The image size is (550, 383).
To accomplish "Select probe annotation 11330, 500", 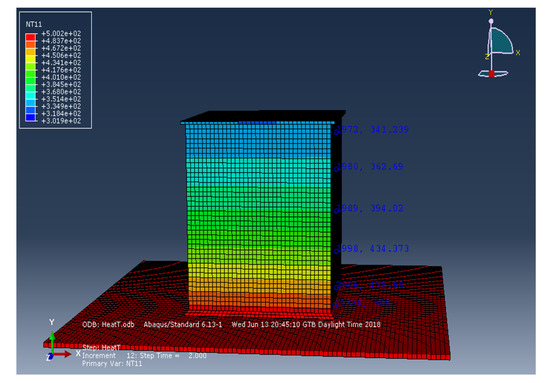I will tap(363, 302).
